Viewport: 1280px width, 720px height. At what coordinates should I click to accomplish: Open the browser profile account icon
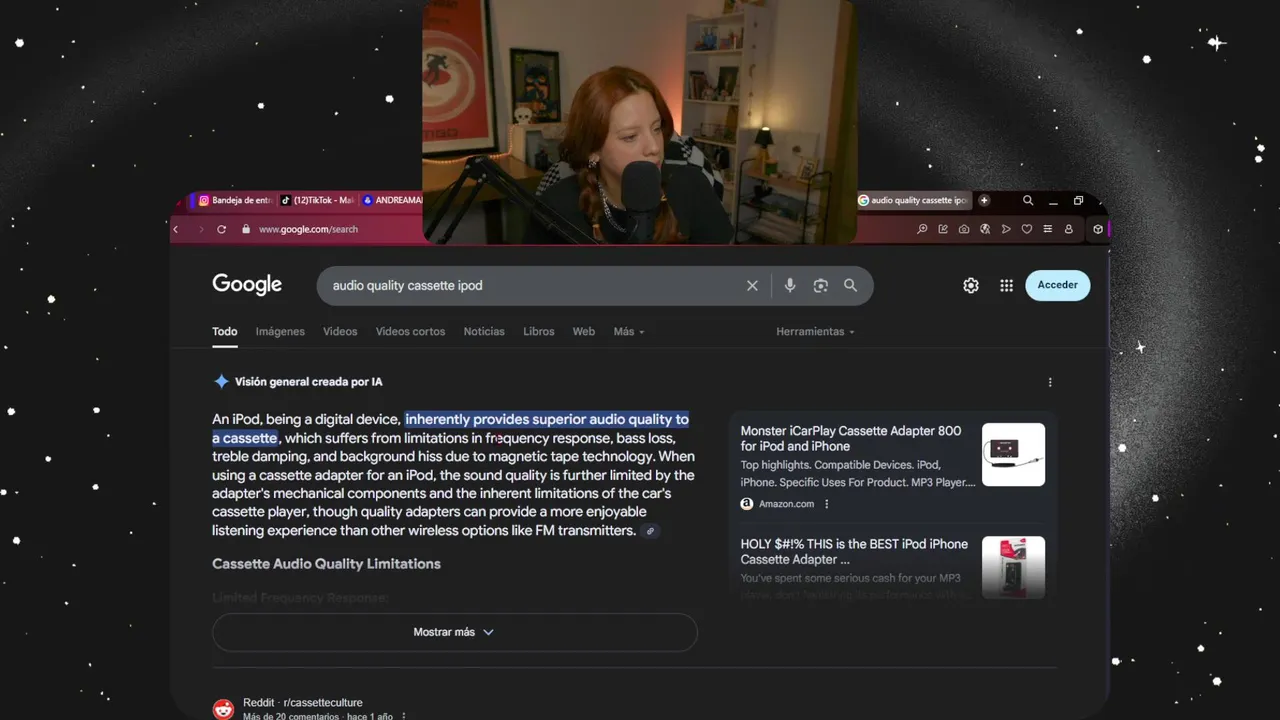click(1069, 229)
